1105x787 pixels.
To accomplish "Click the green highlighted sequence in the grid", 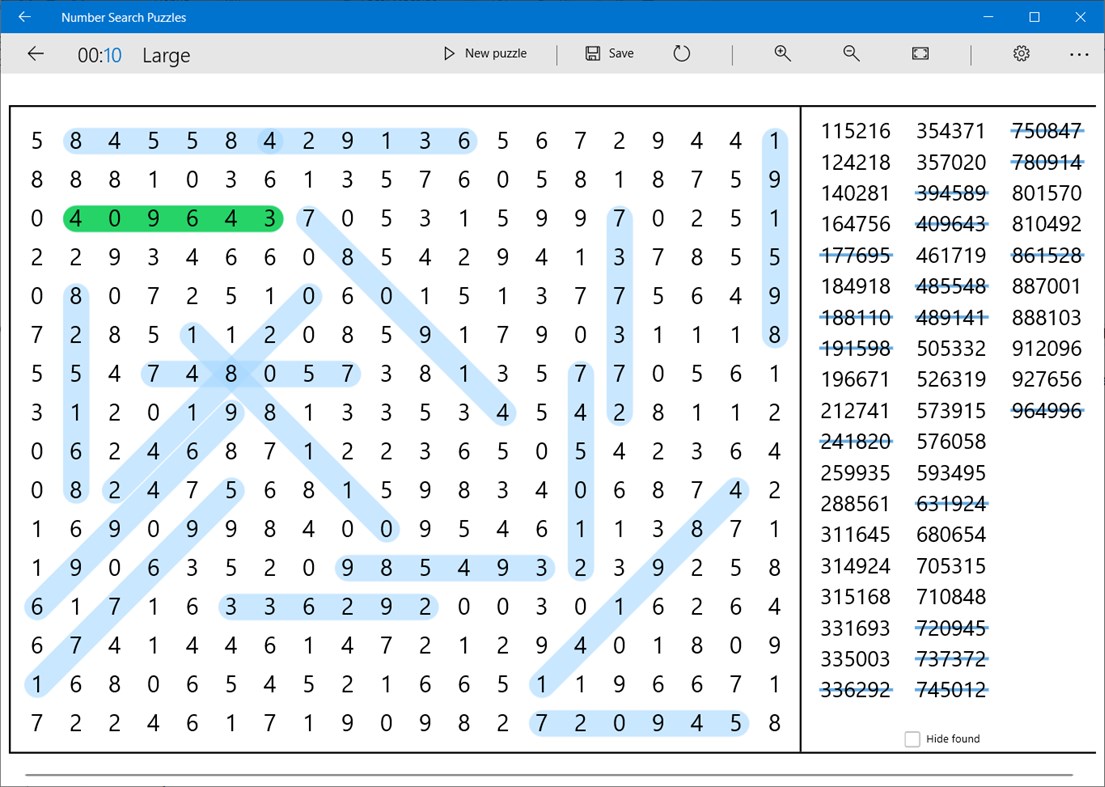I will (172, 218).
